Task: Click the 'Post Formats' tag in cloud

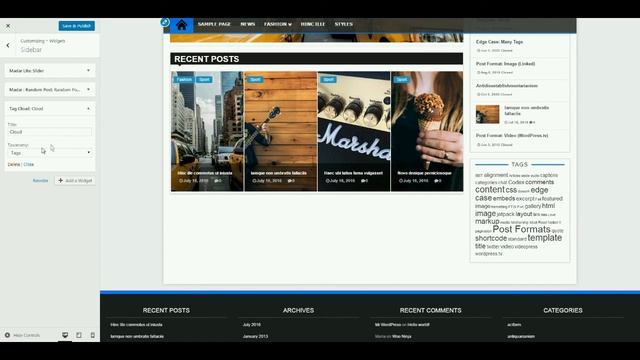Action: point(521,229)
